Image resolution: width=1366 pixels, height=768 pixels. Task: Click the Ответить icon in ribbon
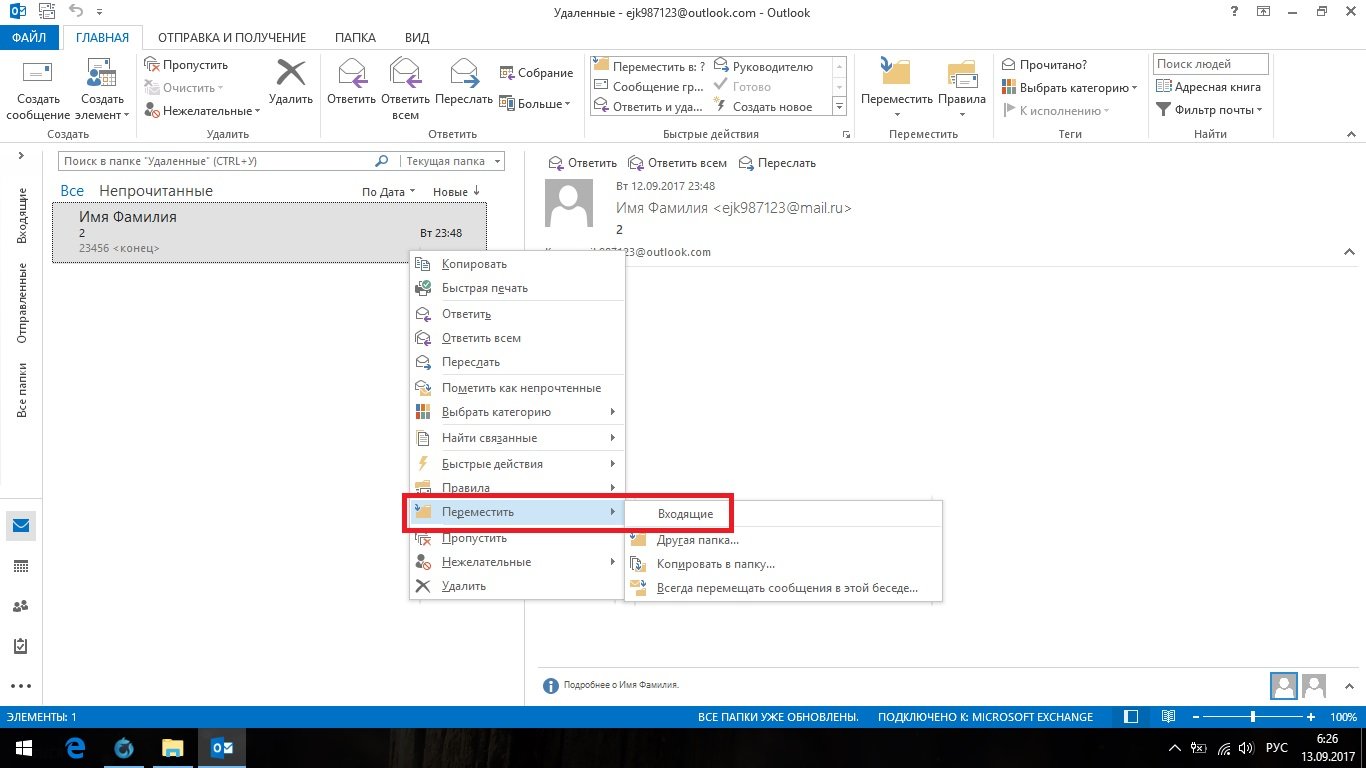351,74
